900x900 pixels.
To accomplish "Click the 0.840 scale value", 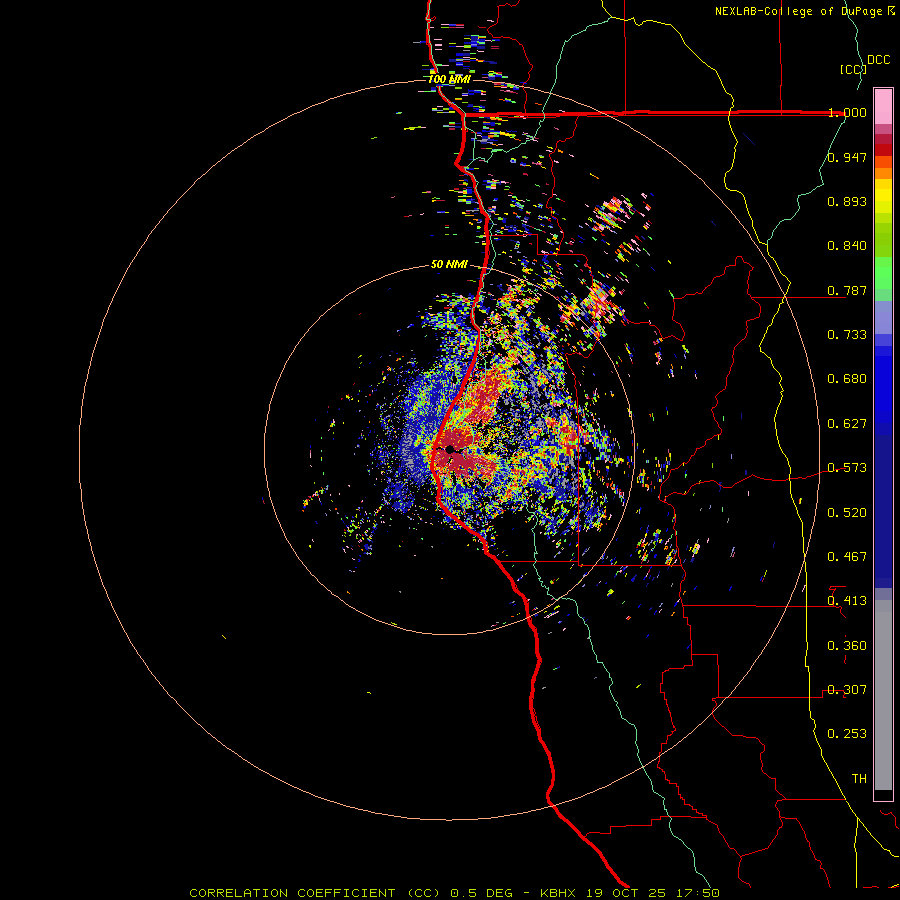I will pos(847,246).
